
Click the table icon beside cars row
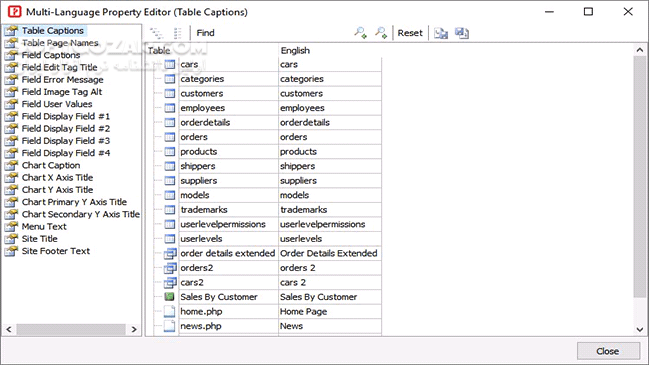(170, 64)
